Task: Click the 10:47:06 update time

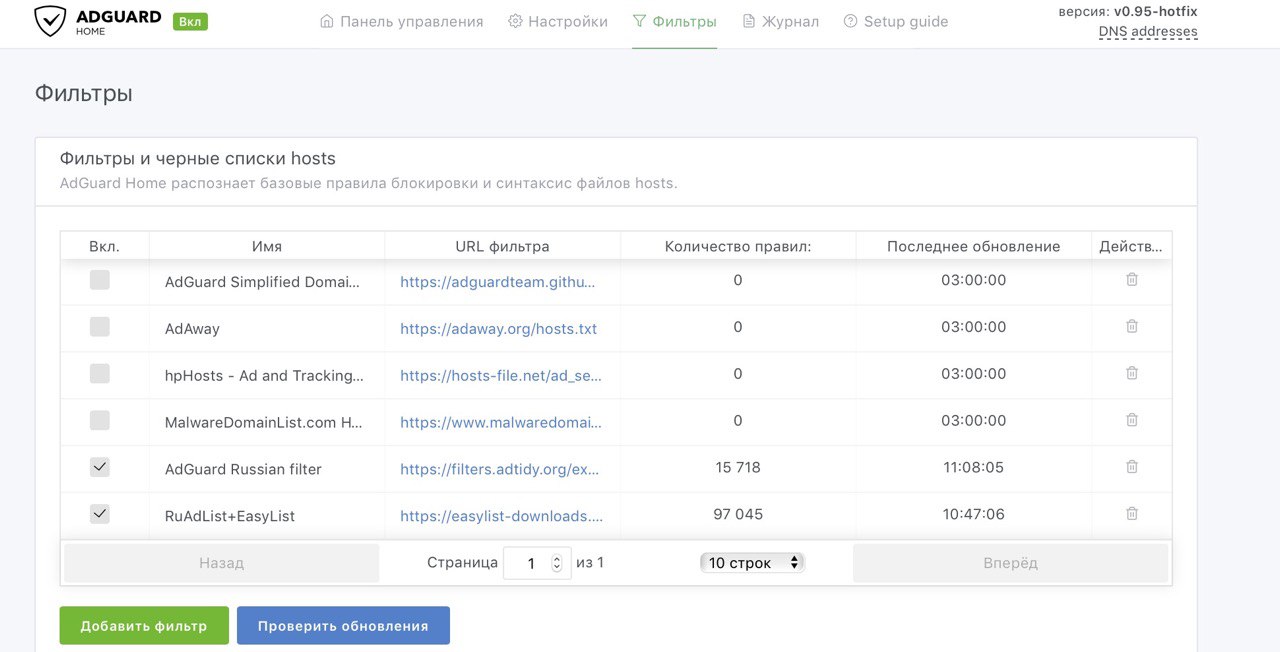Action: click(973, 514)
